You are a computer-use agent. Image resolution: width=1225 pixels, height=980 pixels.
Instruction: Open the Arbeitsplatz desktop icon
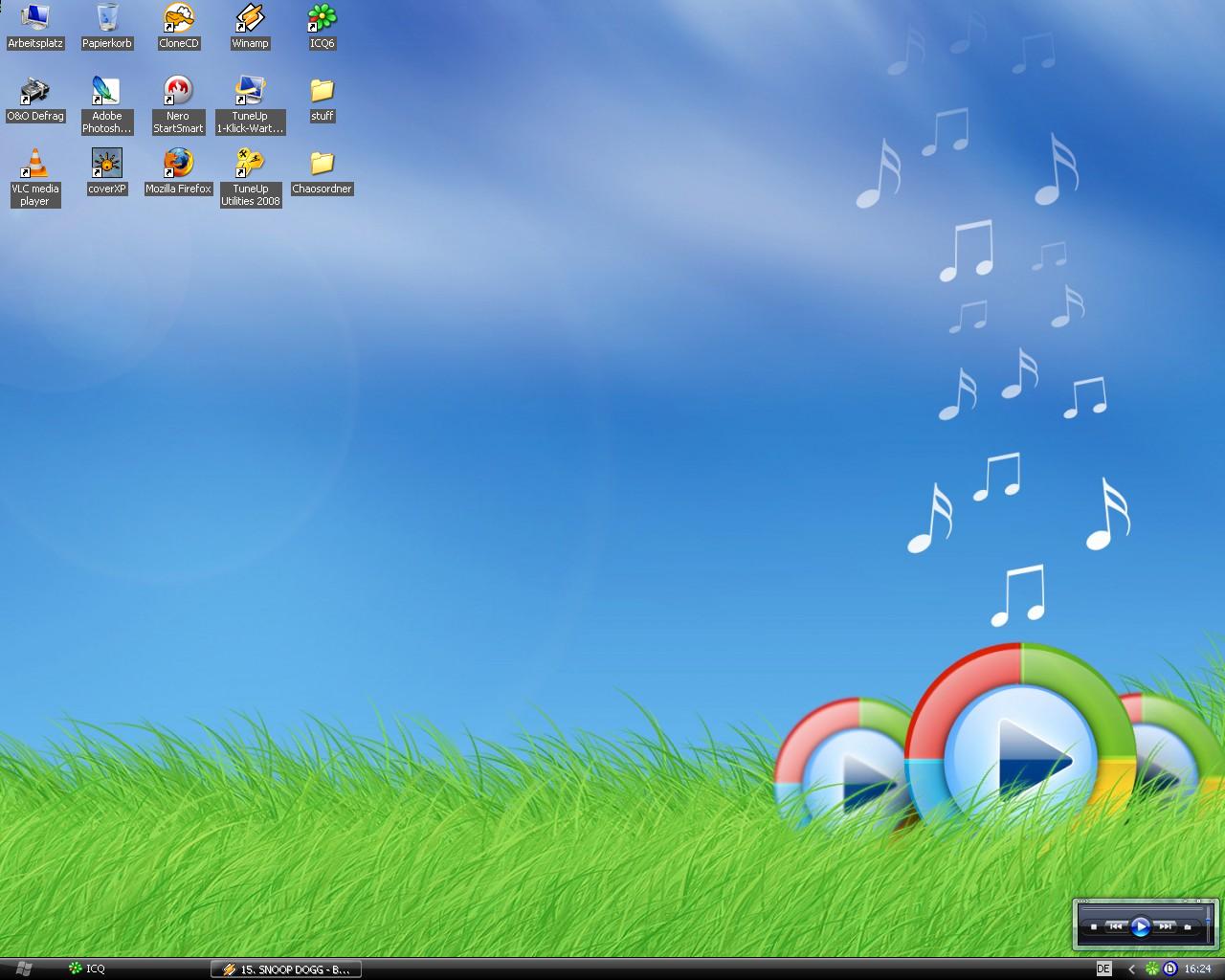[34, 26]
